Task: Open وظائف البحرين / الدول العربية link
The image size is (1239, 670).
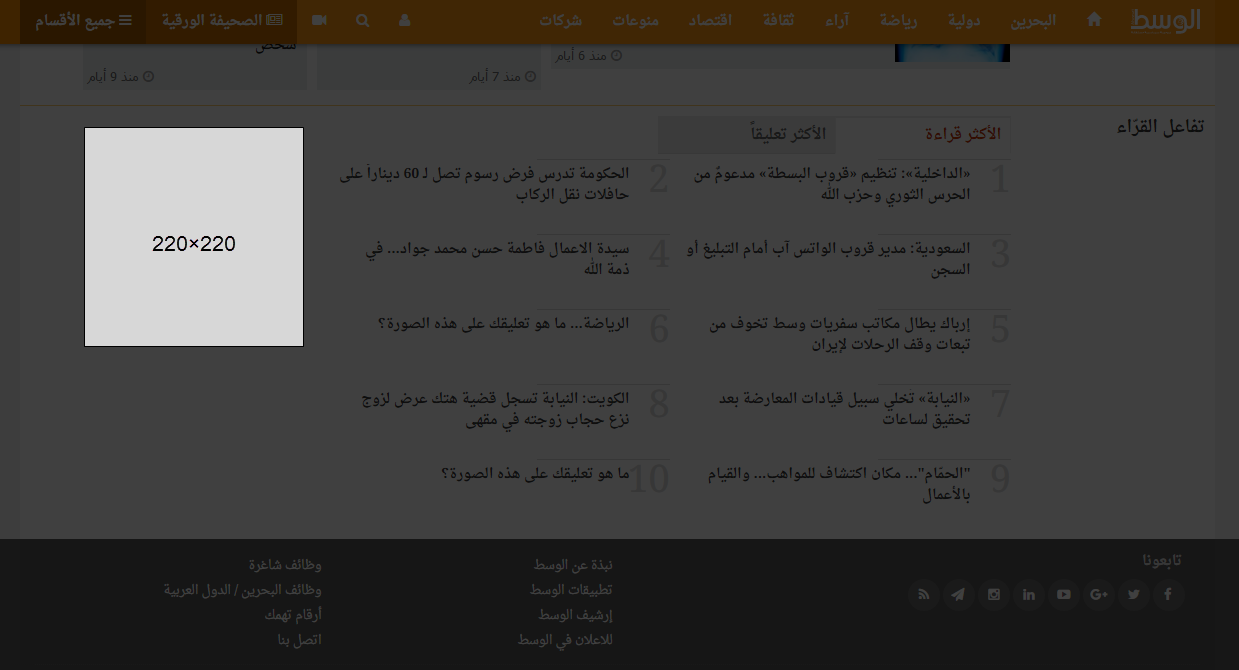Action: (243, 590)
